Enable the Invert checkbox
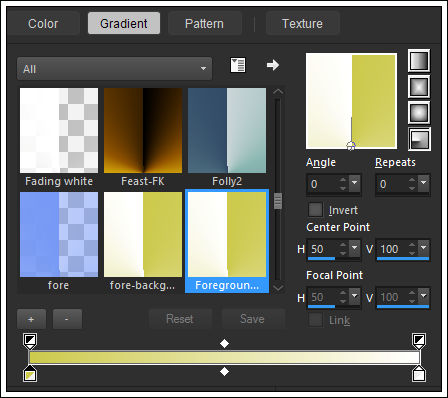This screenshot has width=448, height=398. [x=315, y=210]
